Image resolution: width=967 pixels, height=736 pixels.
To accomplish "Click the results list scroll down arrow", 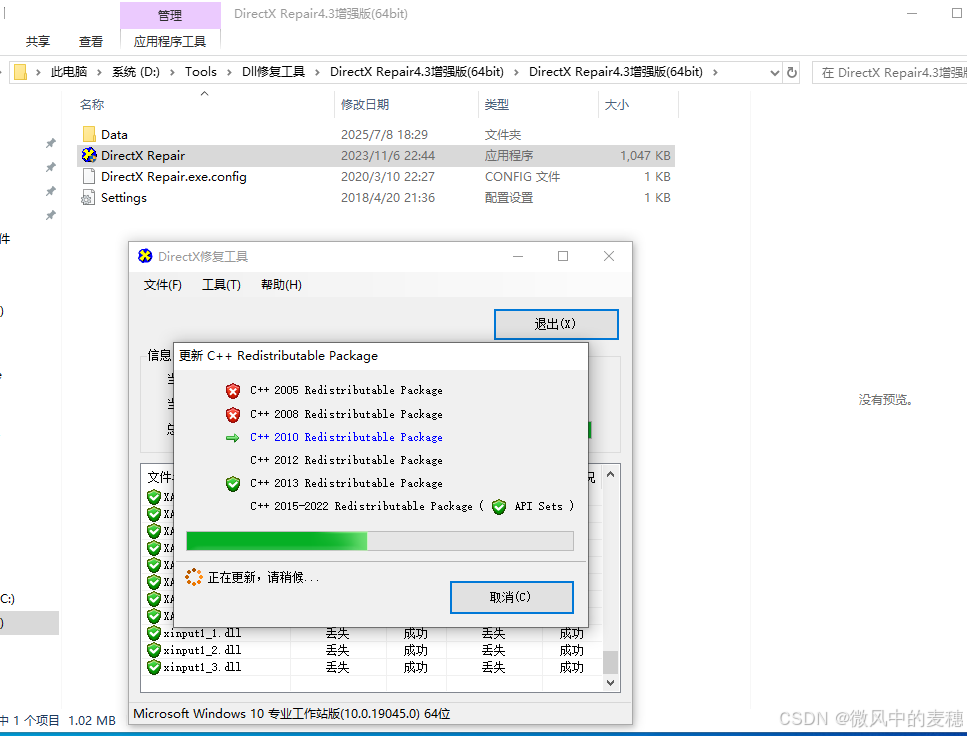I will tap(611, 682).
